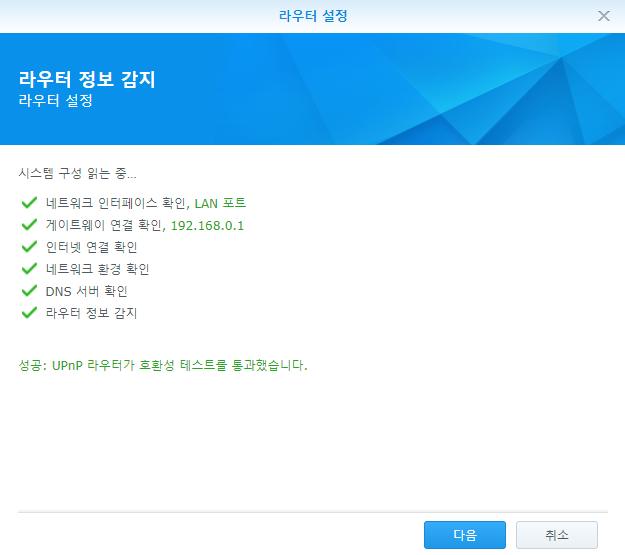Click the green UPnP success message
Viewport: 625px width, 555px height.
coord(163,365)
